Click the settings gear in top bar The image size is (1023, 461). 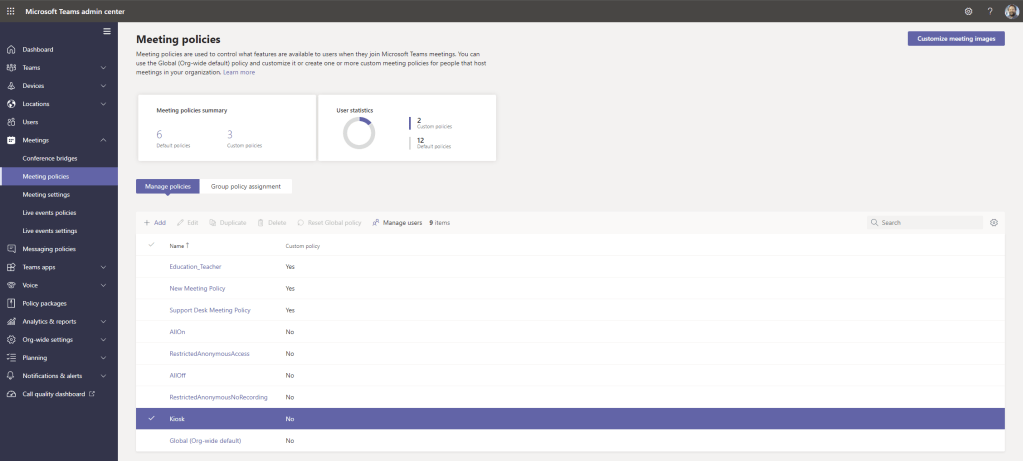(x=968, y=11)
